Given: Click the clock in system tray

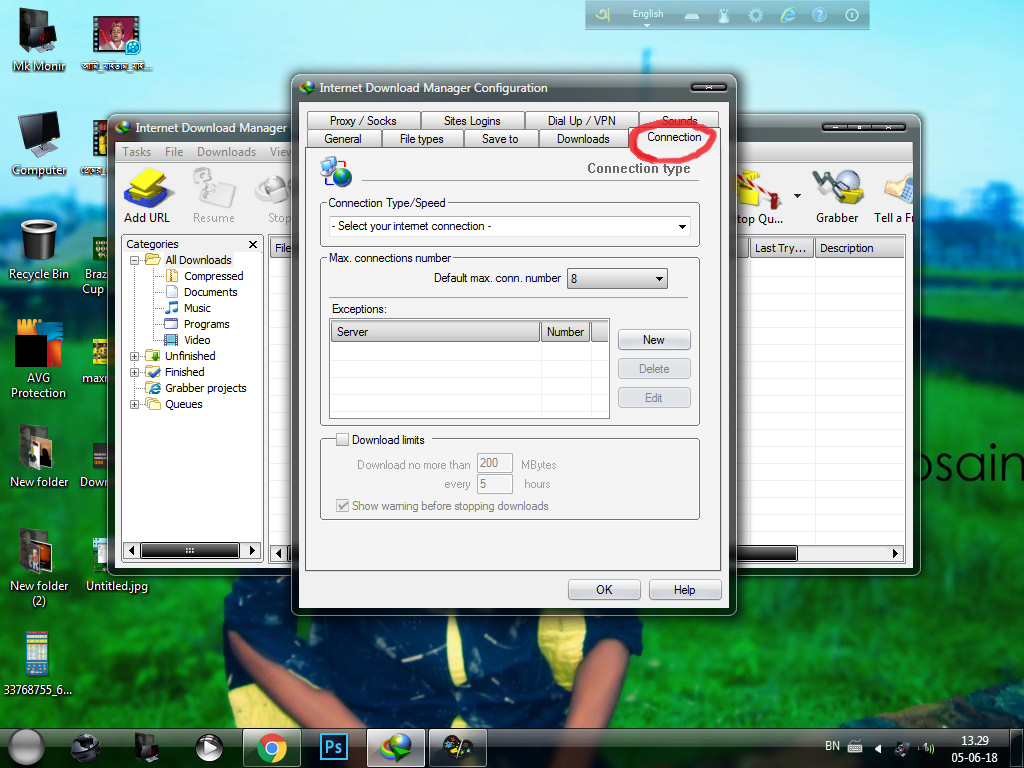Looking at the screenshot, I should click(x=974, y=749).
